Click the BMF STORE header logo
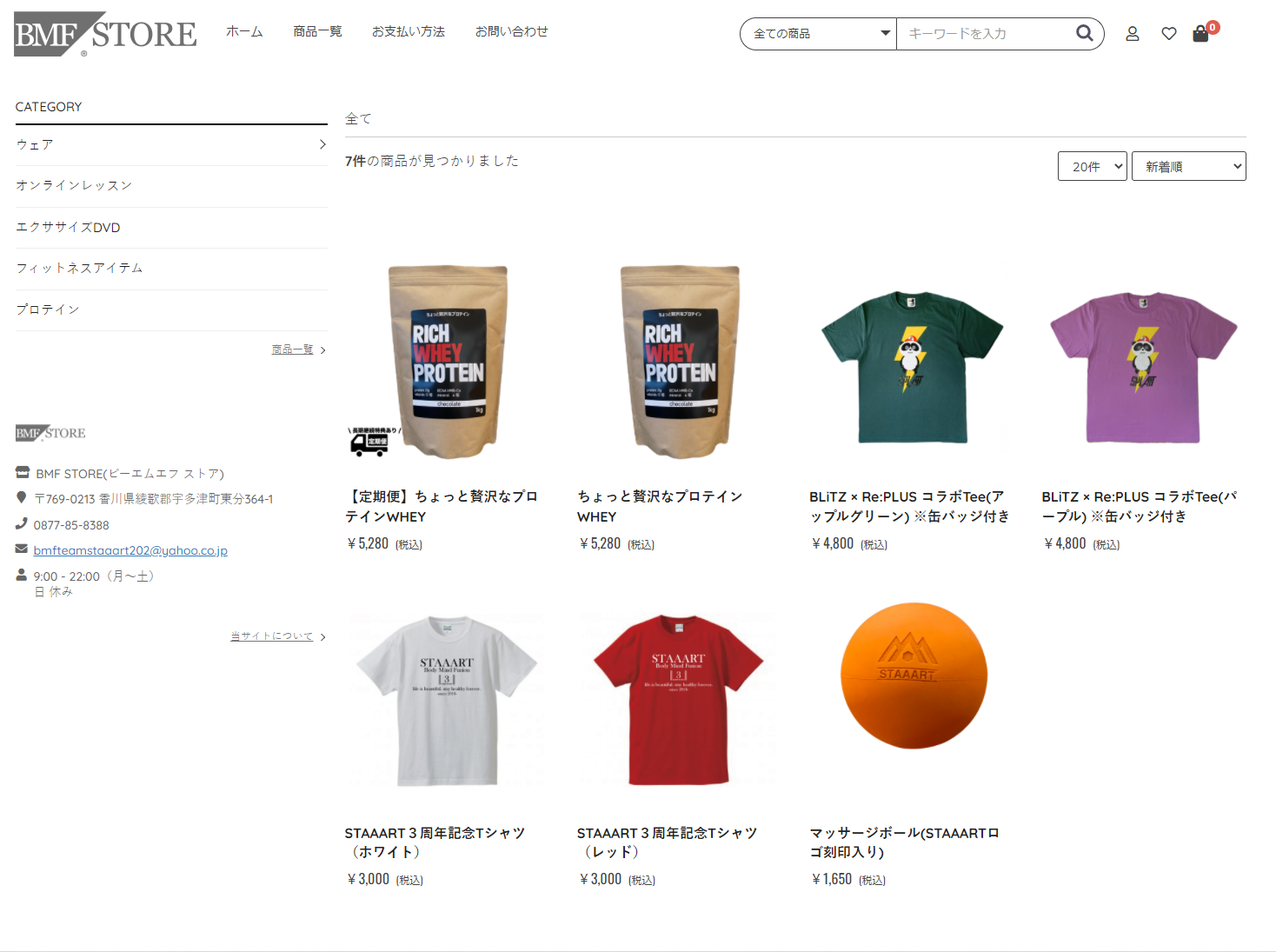Screen dimensions: 1276x952 pyautogui.click(x=105, y=34)
